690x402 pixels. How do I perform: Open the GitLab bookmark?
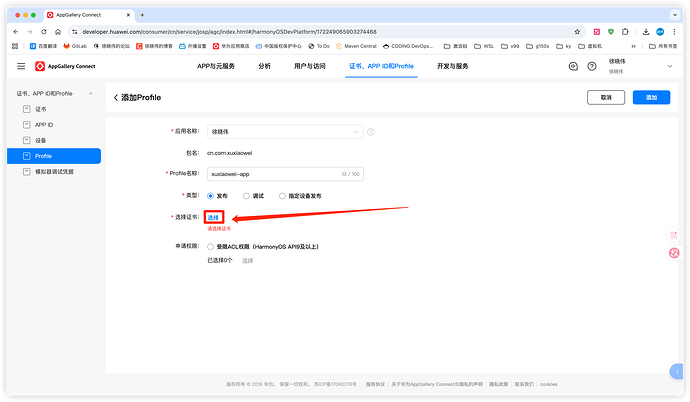click(75, 46)
